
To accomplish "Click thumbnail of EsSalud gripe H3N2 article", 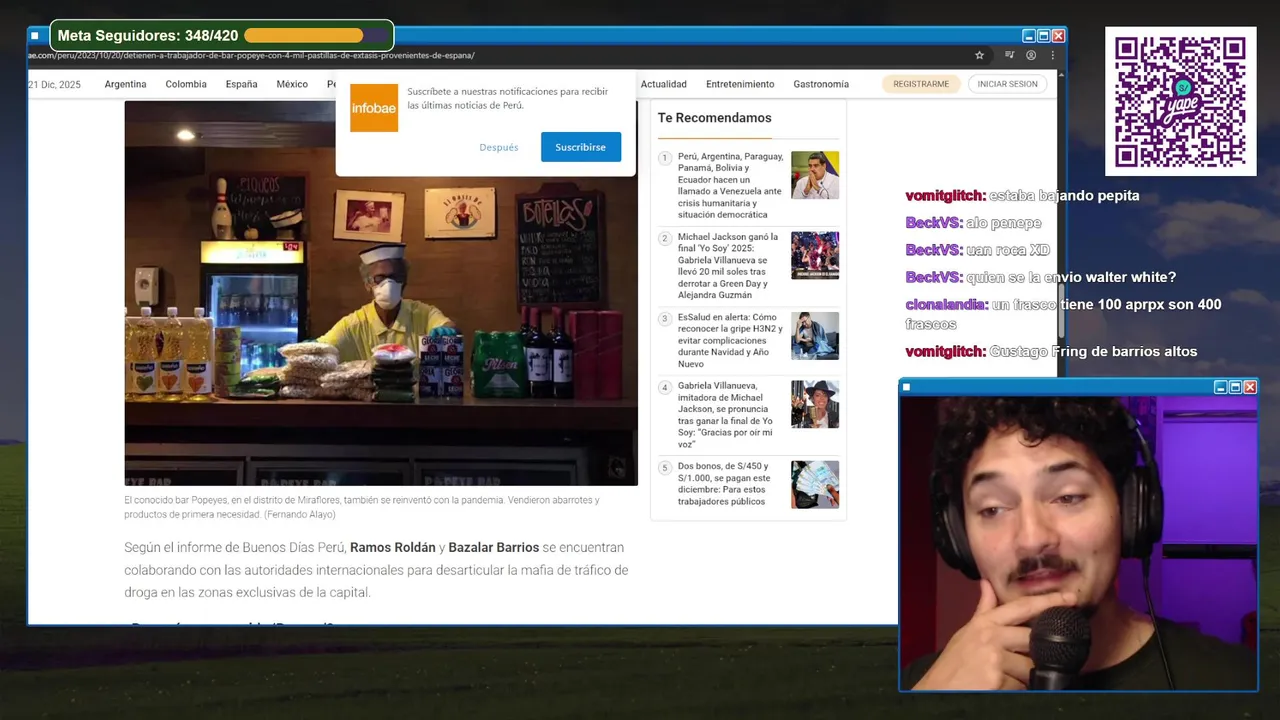I will [x=815, y=335].
